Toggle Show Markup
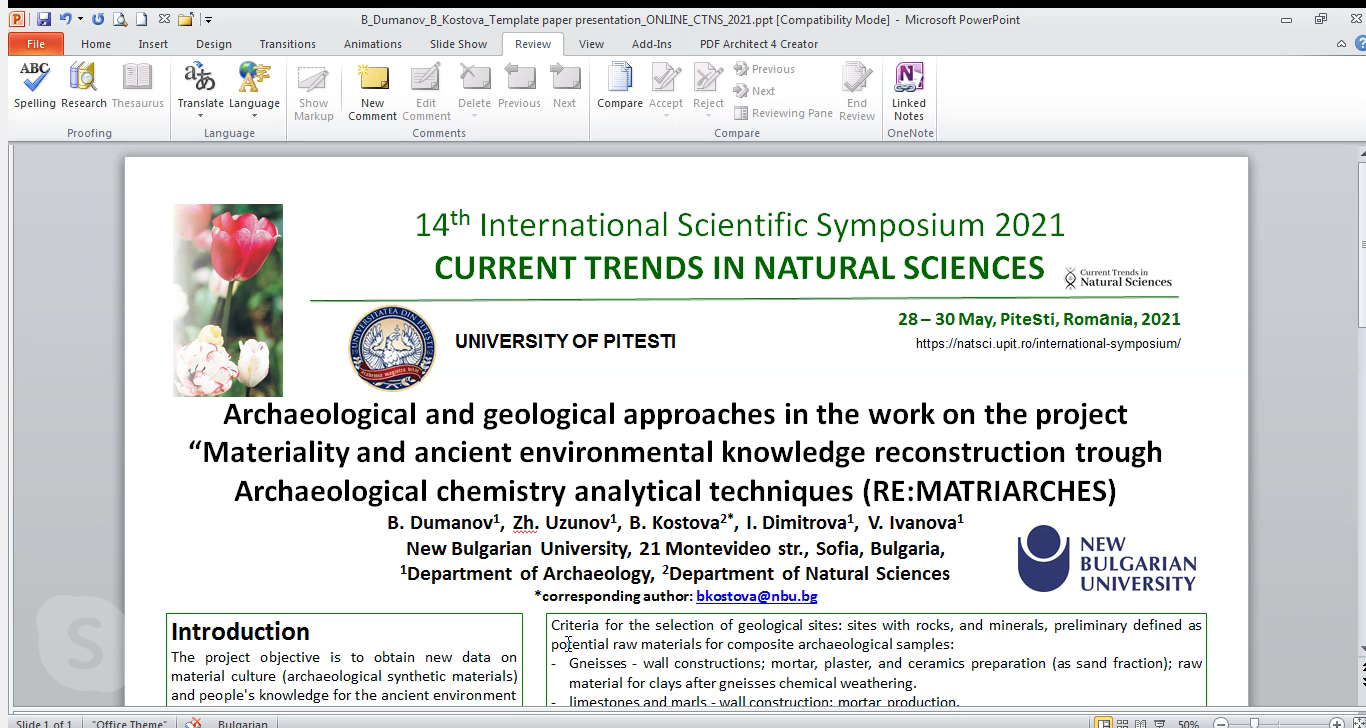 pyautogui.click(x=313, y=92)
